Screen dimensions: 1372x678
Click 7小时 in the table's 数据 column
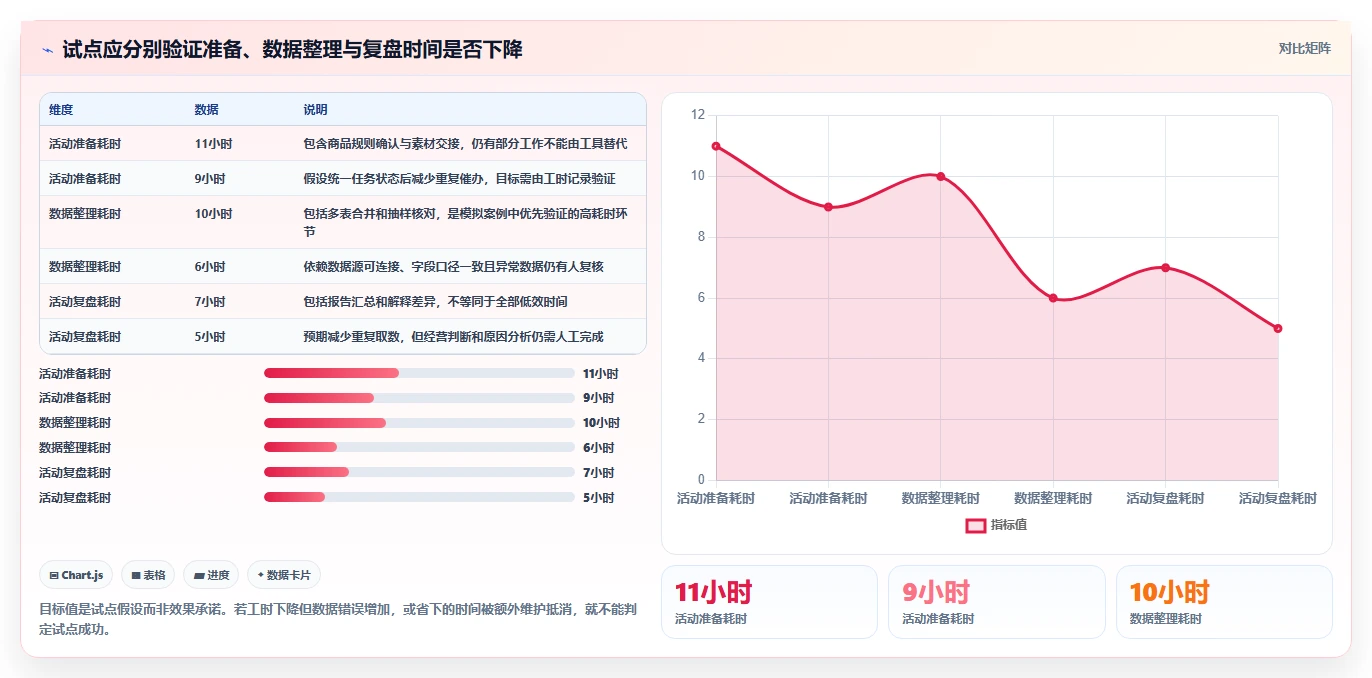coord(210,302)
